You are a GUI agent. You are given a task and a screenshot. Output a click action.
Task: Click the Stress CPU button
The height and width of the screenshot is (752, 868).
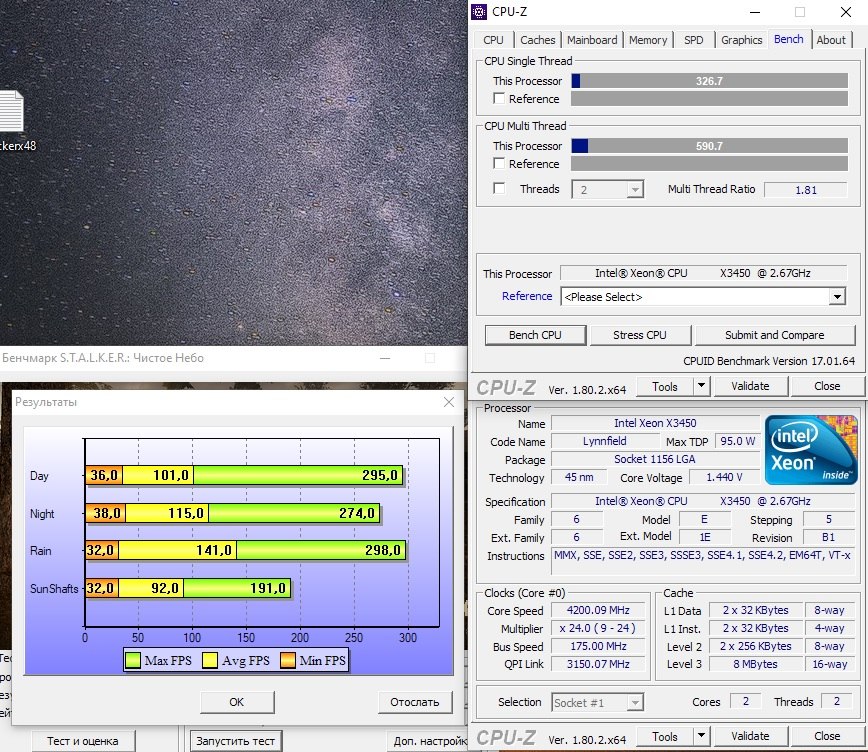(640, 335)
